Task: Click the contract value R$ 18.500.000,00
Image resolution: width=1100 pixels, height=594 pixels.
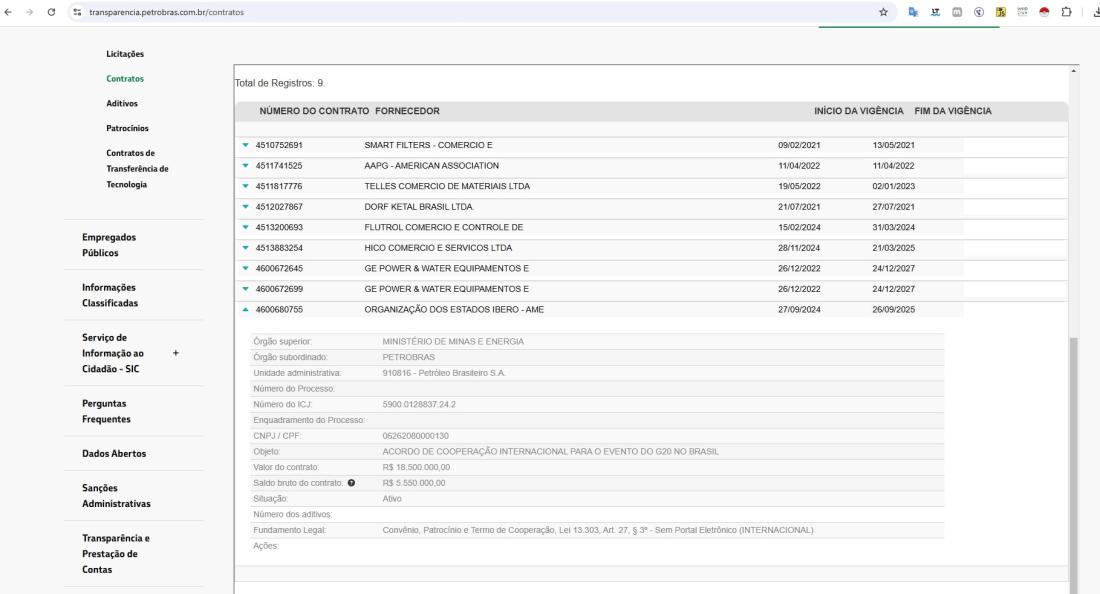Action: coord(416,467)
